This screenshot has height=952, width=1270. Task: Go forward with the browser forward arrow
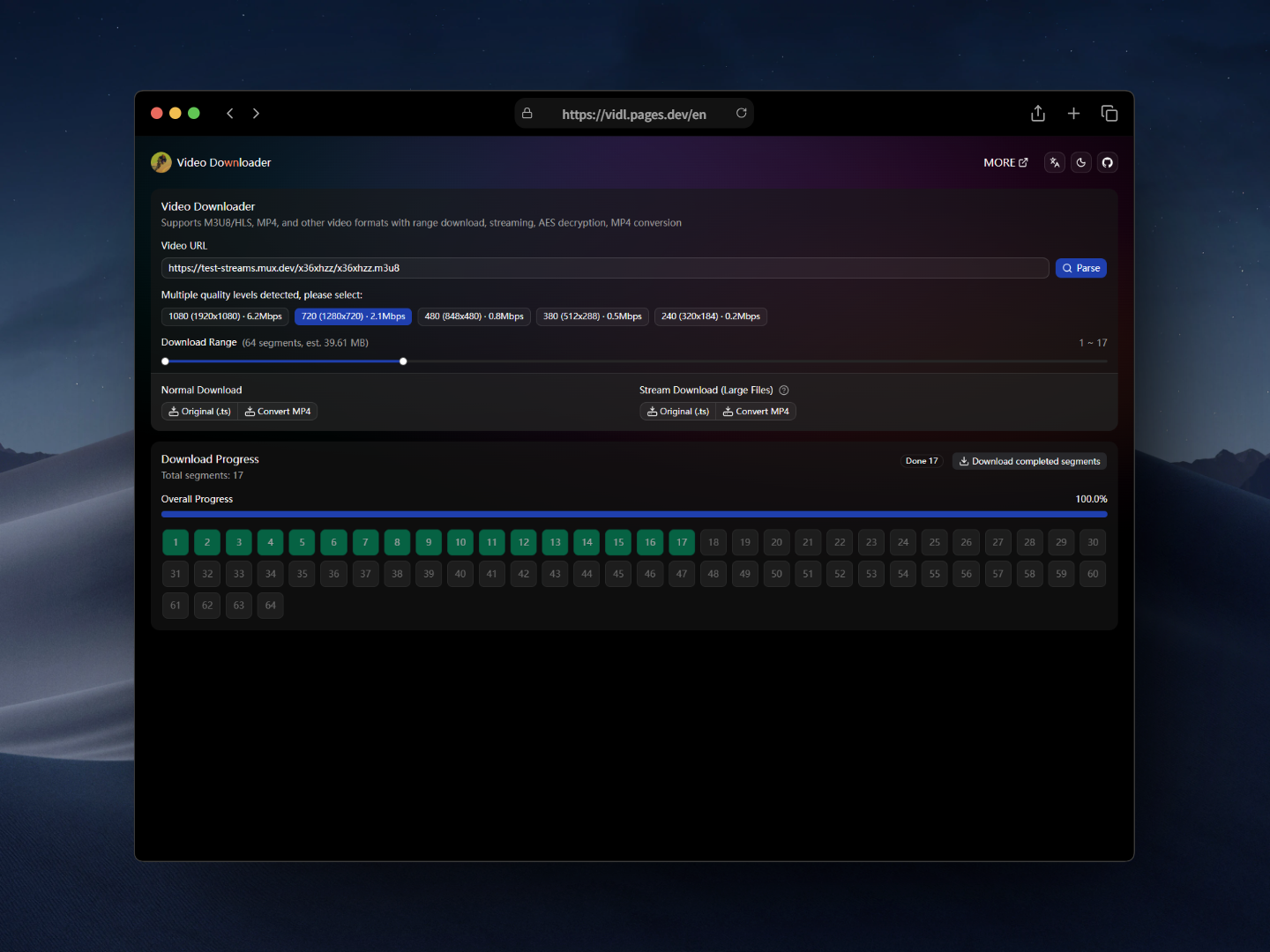[256, 114]
